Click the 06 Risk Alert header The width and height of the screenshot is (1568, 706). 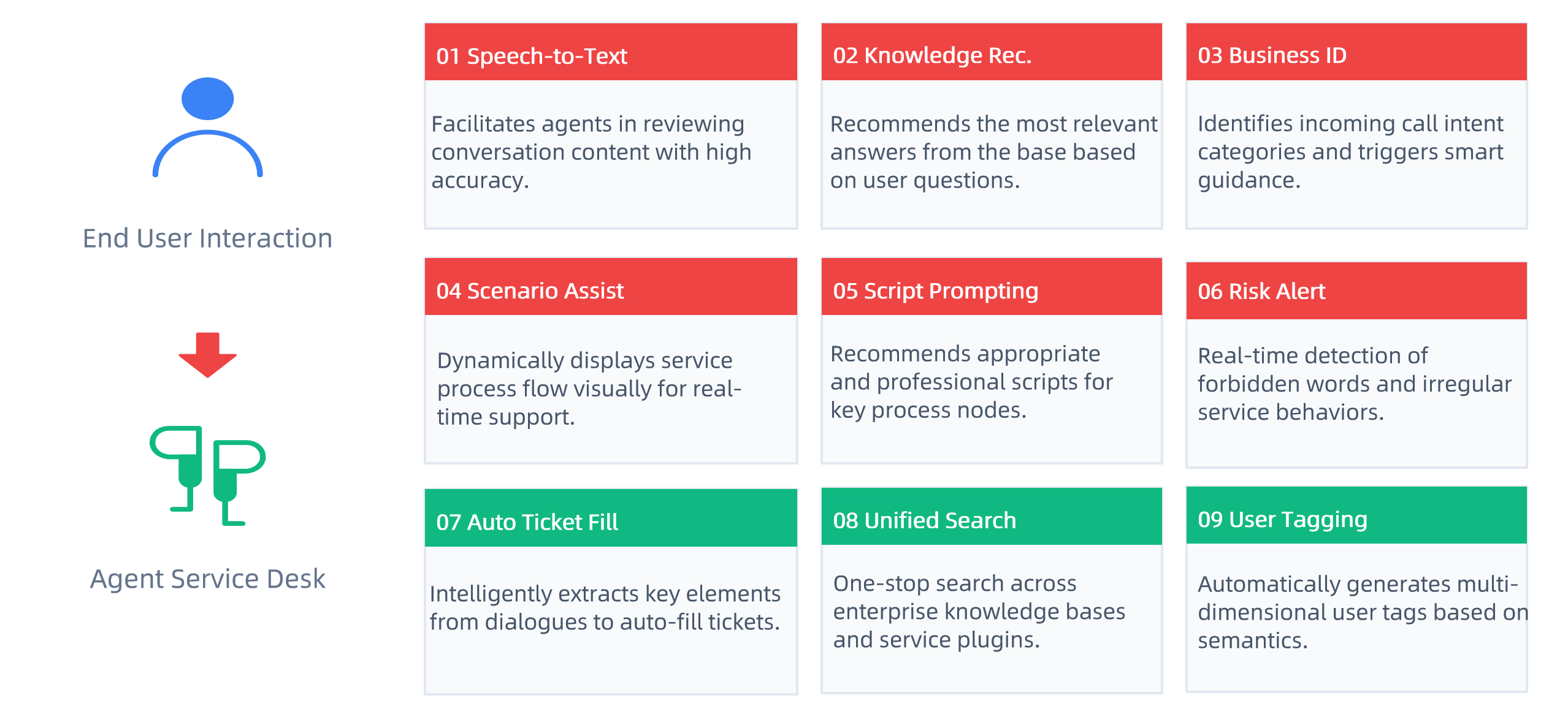click(1356, 291)
